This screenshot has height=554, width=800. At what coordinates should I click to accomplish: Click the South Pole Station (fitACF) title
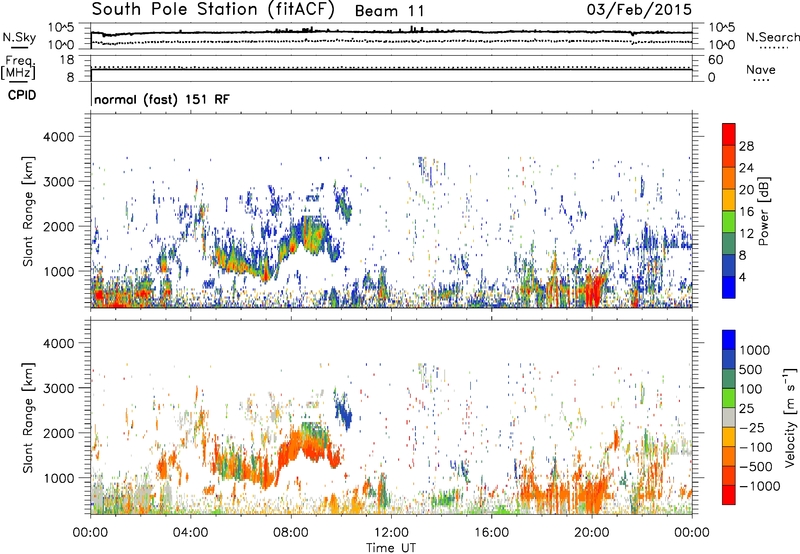[213, 9]
